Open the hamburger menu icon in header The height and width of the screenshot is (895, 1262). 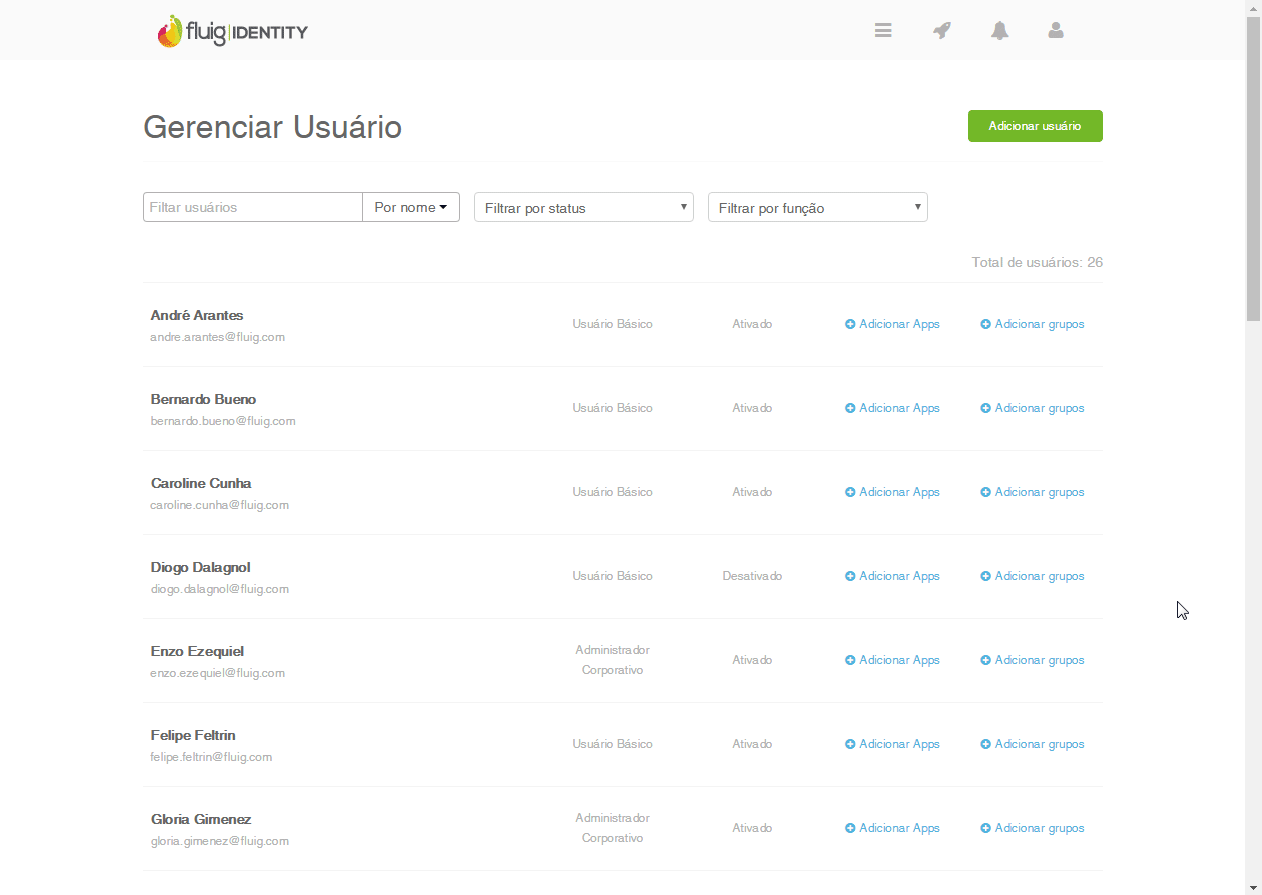pyautogui.click(x=883, y=31)
